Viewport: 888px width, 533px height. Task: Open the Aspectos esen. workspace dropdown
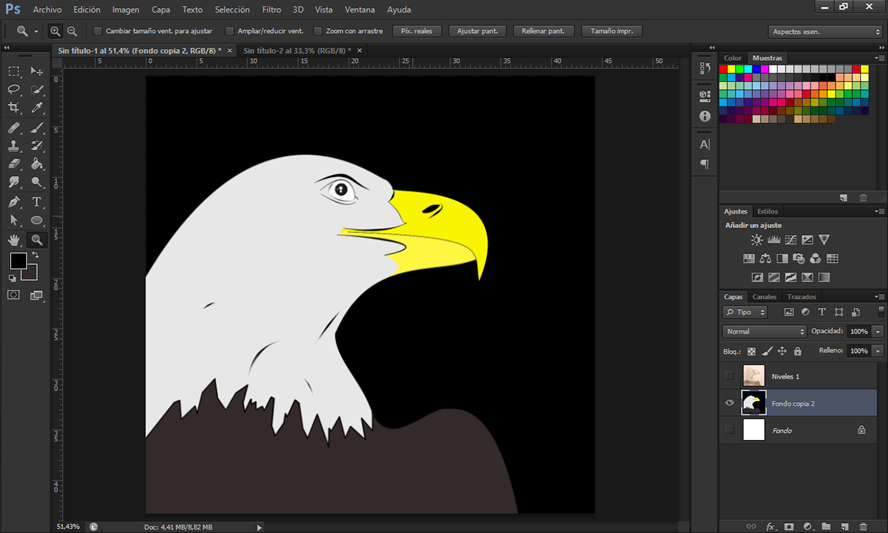(x=825, y=32)
